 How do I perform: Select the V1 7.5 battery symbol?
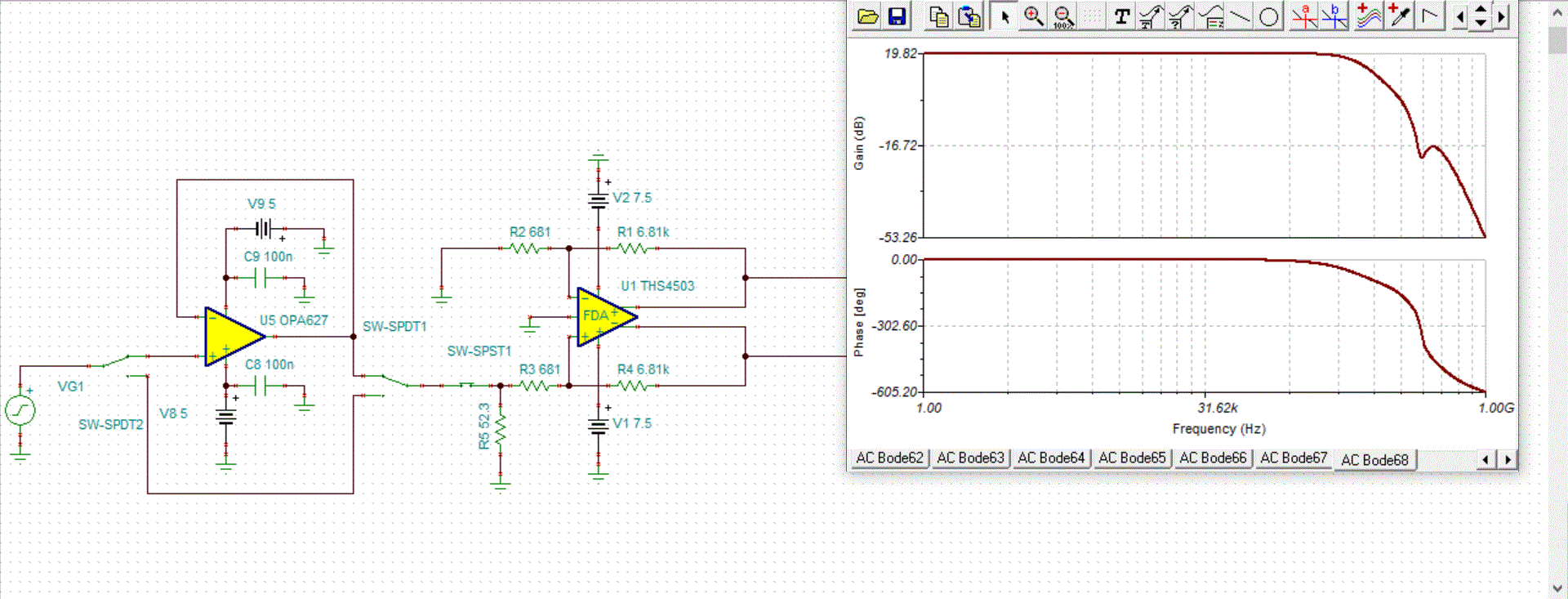click(599, 425)
